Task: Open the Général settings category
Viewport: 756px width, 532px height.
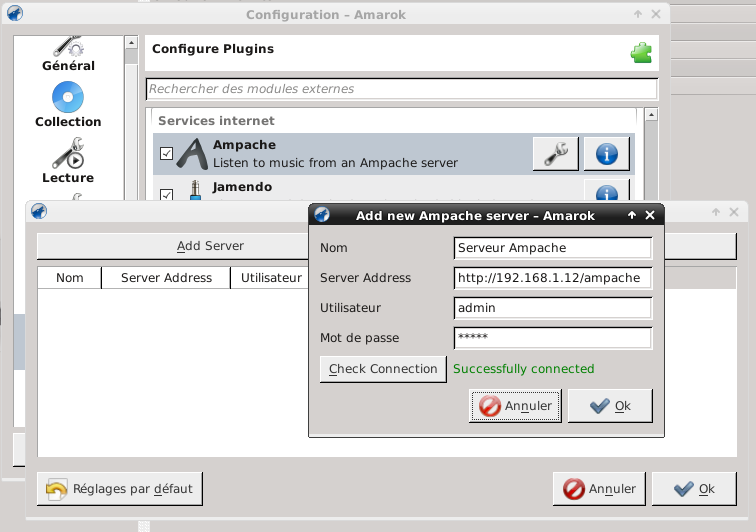Action: pos(68,54)
